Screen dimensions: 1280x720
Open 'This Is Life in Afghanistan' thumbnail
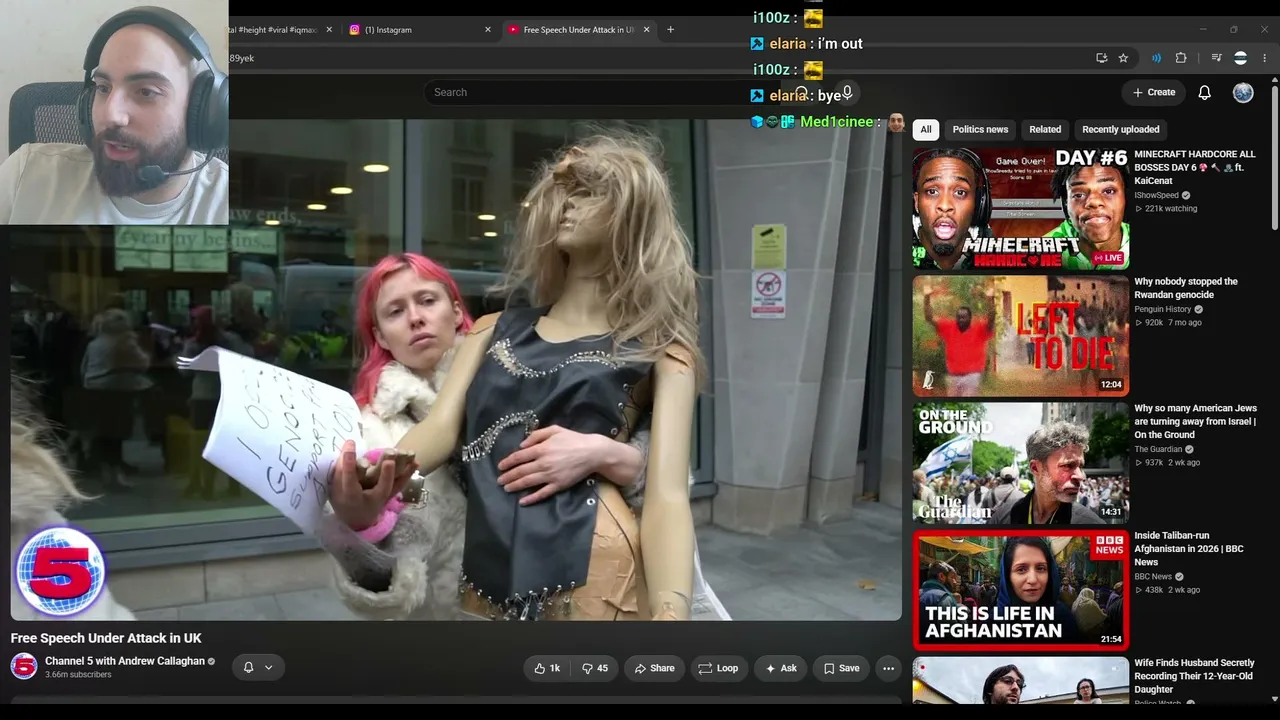click(1021, 590)
